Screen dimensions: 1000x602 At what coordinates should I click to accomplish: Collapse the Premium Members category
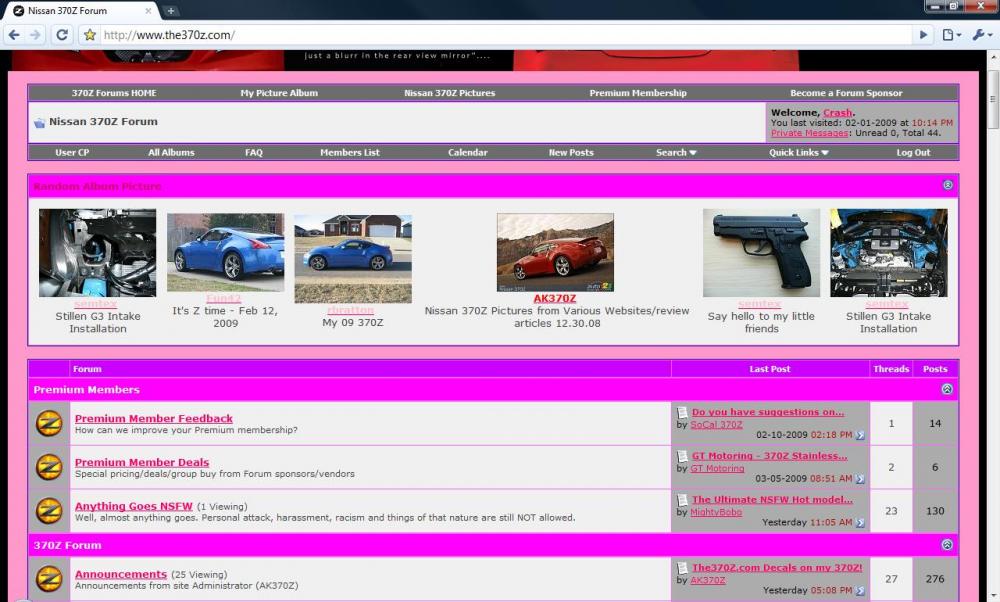point(947,389)
